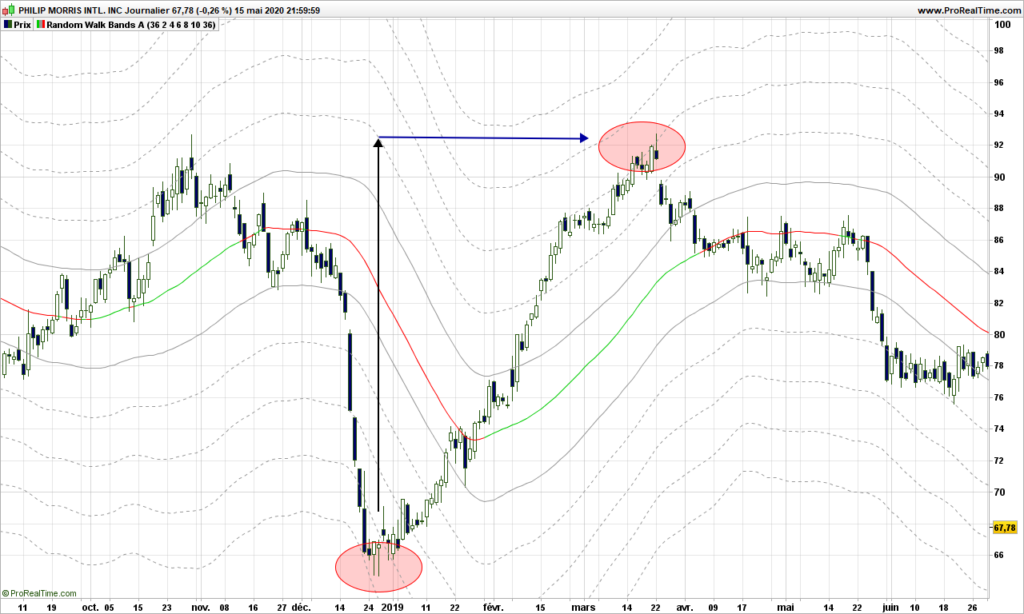The width and height of the screenshot is (1024, 614).
Task: Open Random Walk Bands A indicator settings label
Action: tap(131, 25)
